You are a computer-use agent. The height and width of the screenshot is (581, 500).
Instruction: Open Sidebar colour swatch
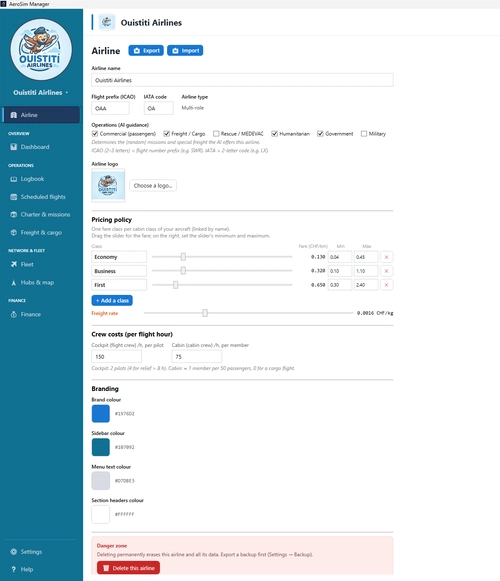point(101,447)
